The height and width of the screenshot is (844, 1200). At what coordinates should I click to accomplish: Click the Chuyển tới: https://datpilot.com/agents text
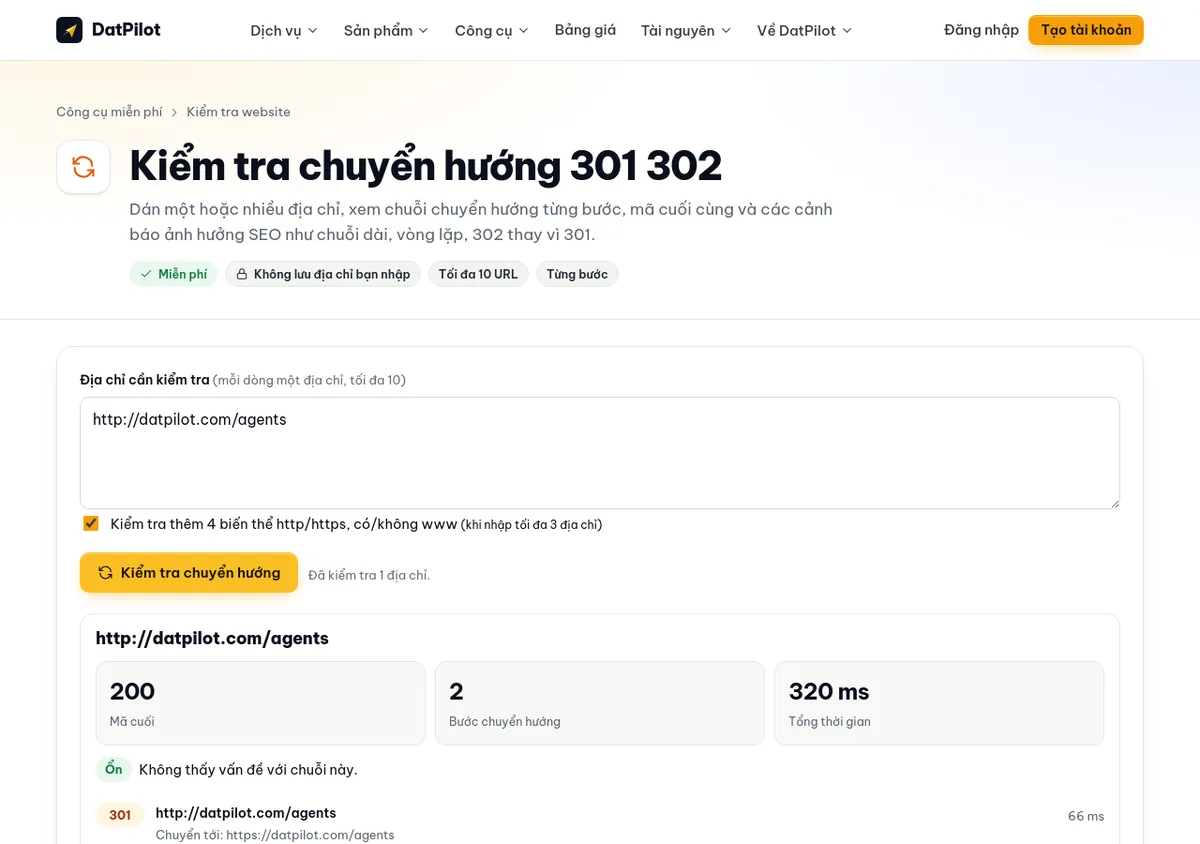tap(275, 835)
